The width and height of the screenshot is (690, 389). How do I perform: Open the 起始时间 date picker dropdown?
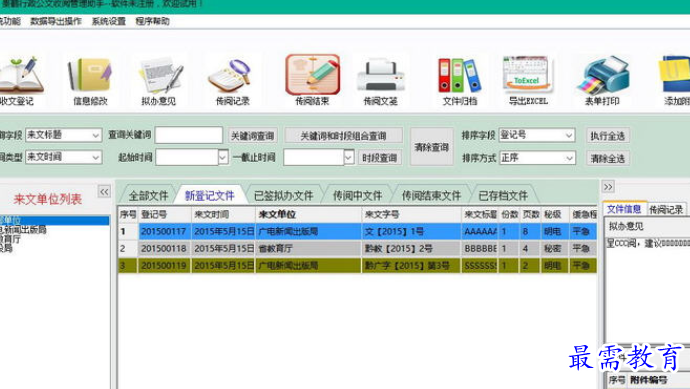pos(223,157)
